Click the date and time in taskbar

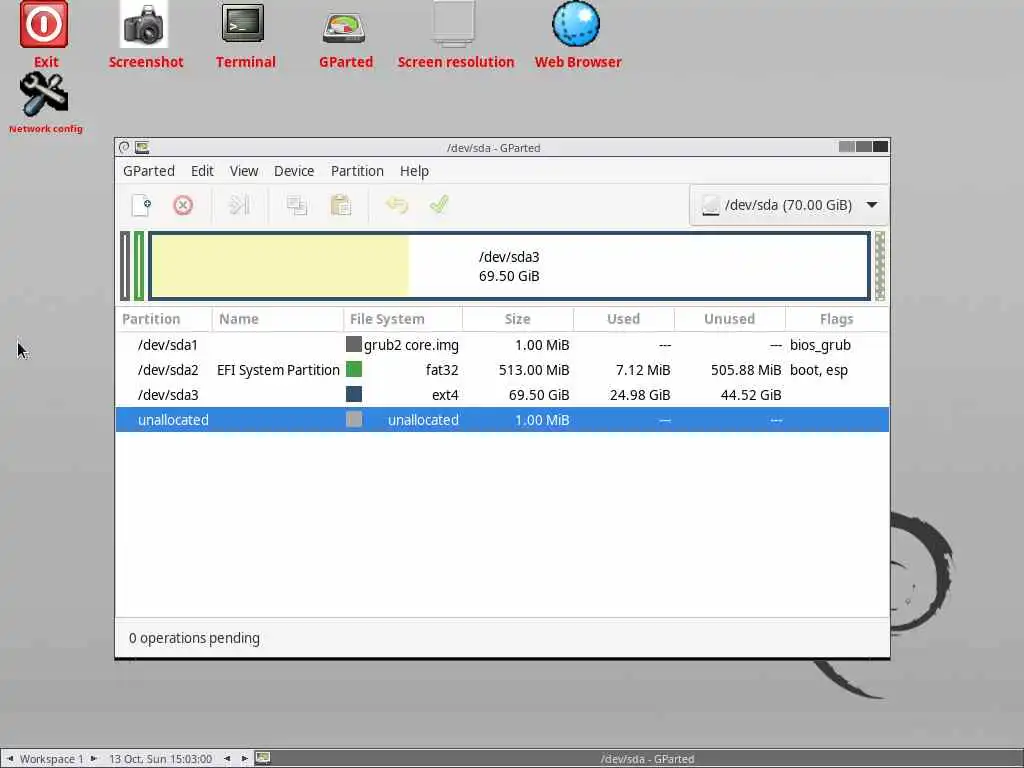coord(161,759)
